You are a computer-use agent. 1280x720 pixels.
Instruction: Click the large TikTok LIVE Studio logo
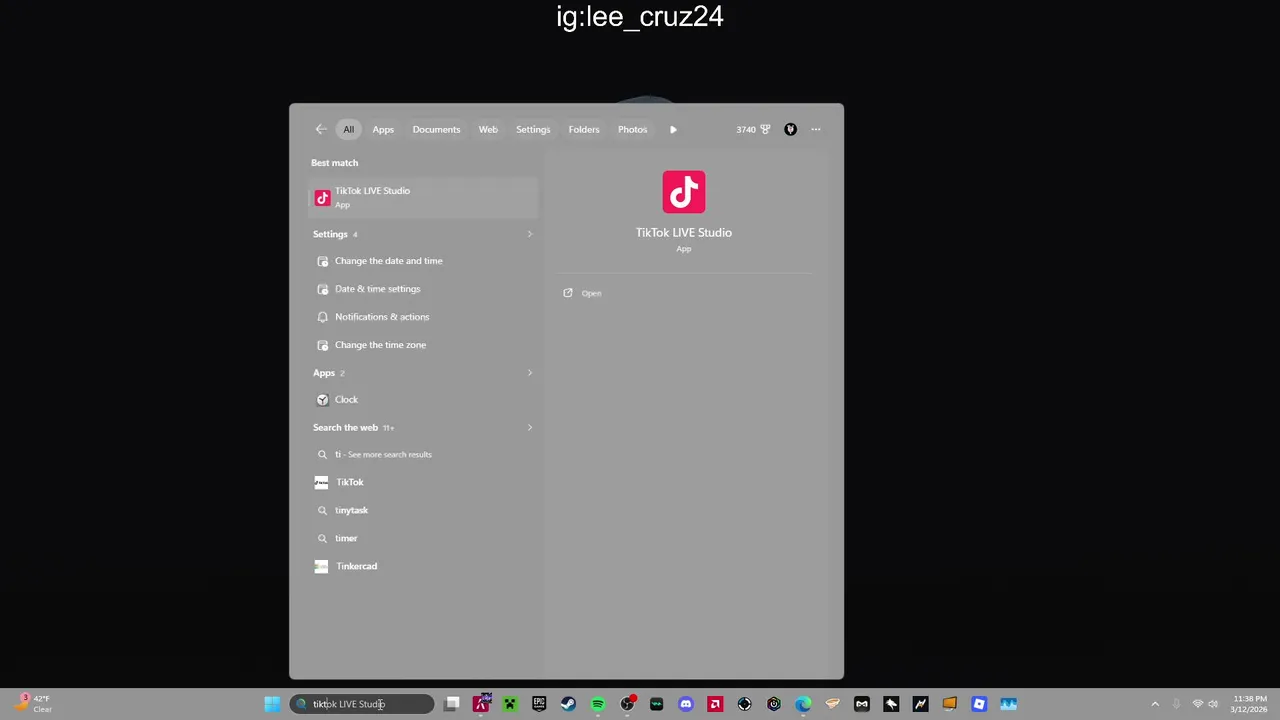[x=684, y=192]
